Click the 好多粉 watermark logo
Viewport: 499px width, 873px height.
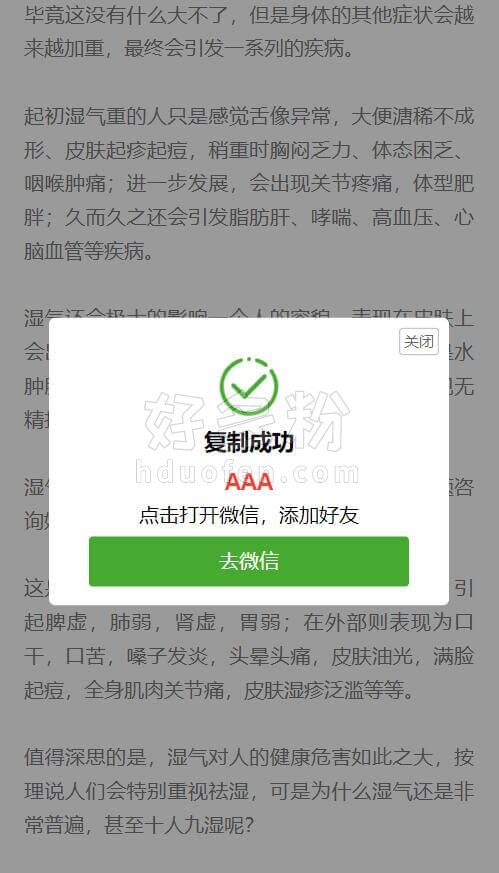(247, 421)
